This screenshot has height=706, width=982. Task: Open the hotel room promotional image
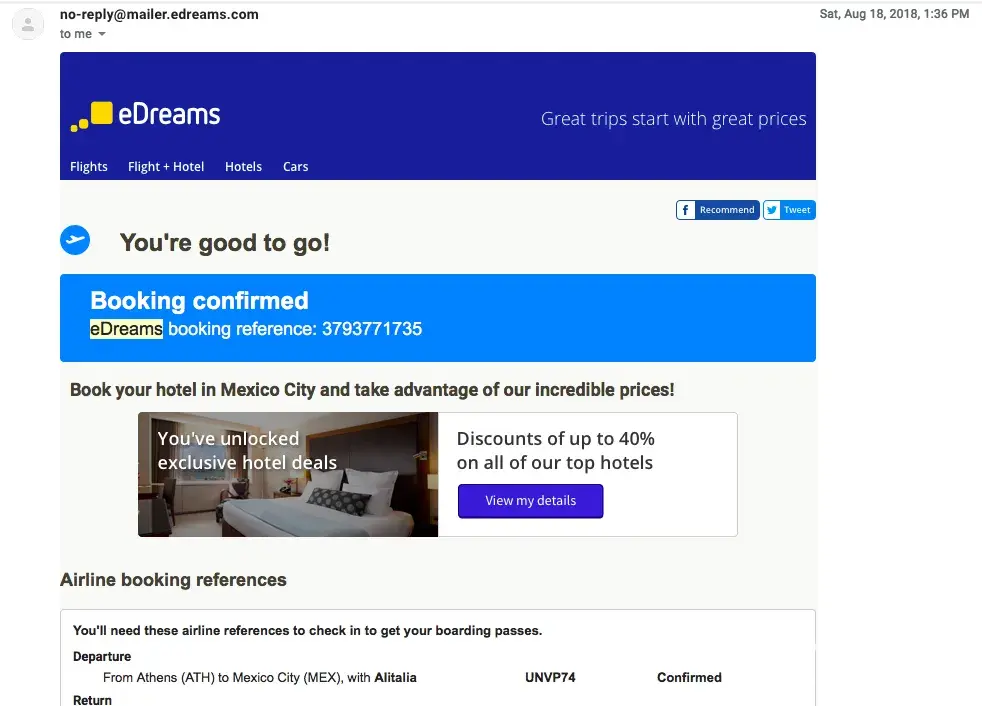click(x=288, y=474)
